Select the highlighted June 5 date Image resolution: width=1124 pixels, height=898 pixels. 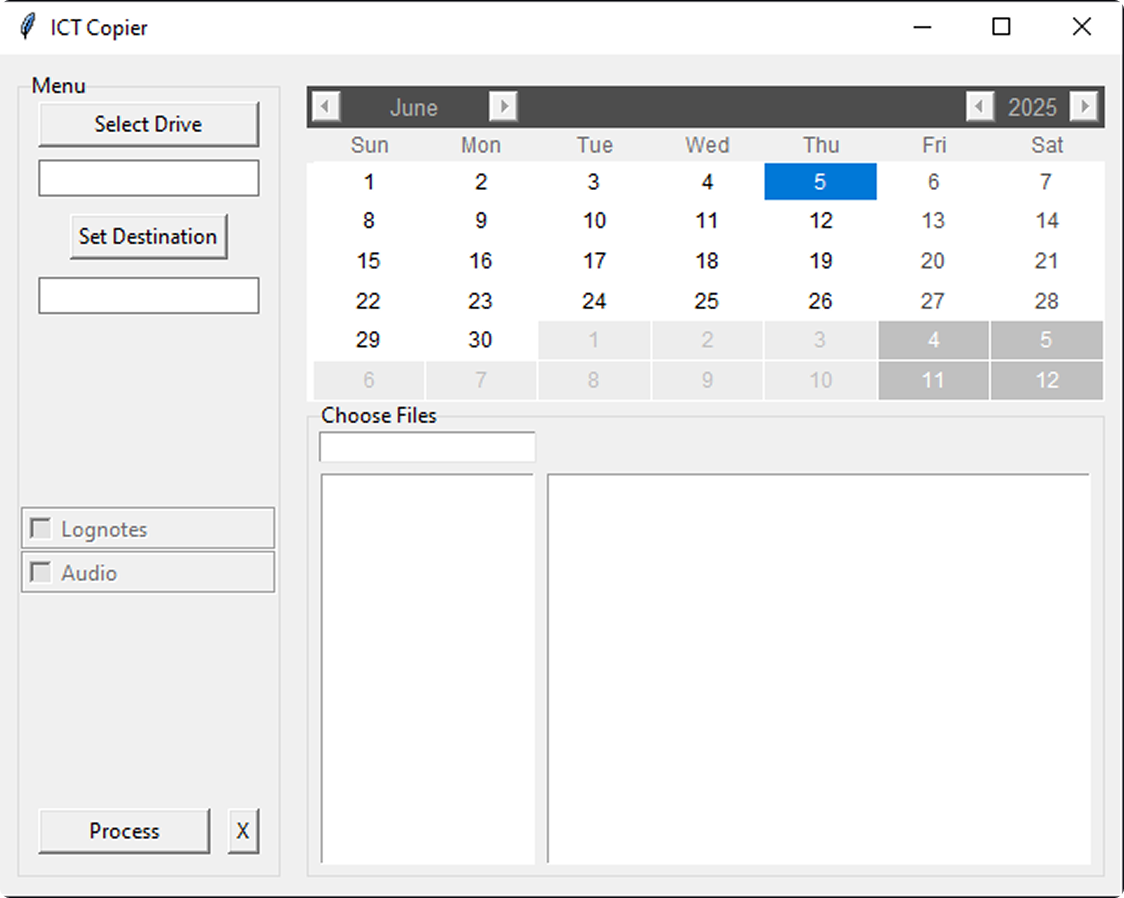[820, 181]
